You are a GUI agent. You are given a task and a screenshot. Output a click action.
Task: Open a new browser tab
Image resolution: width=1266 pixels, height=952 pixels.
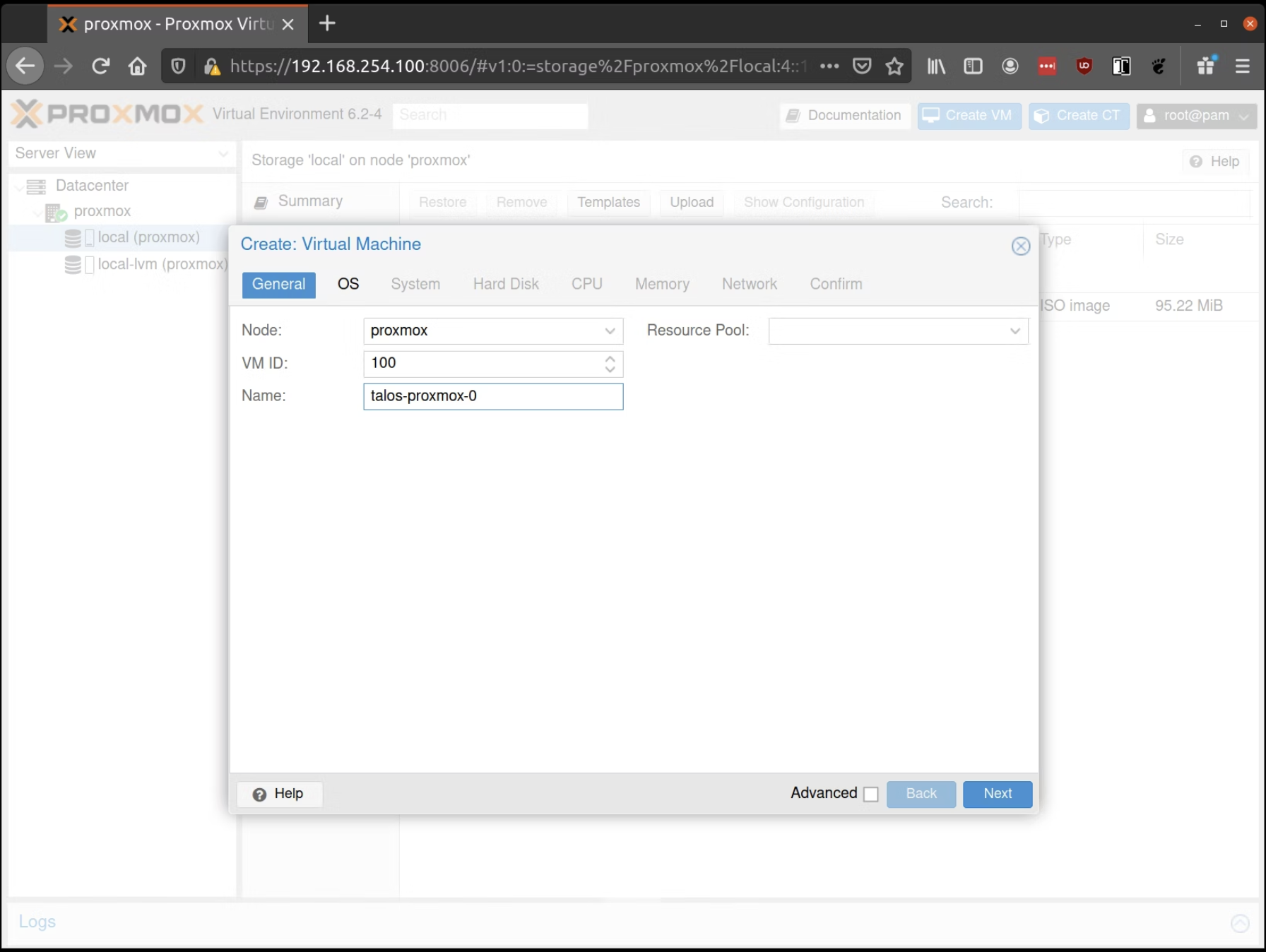point(327,23)
